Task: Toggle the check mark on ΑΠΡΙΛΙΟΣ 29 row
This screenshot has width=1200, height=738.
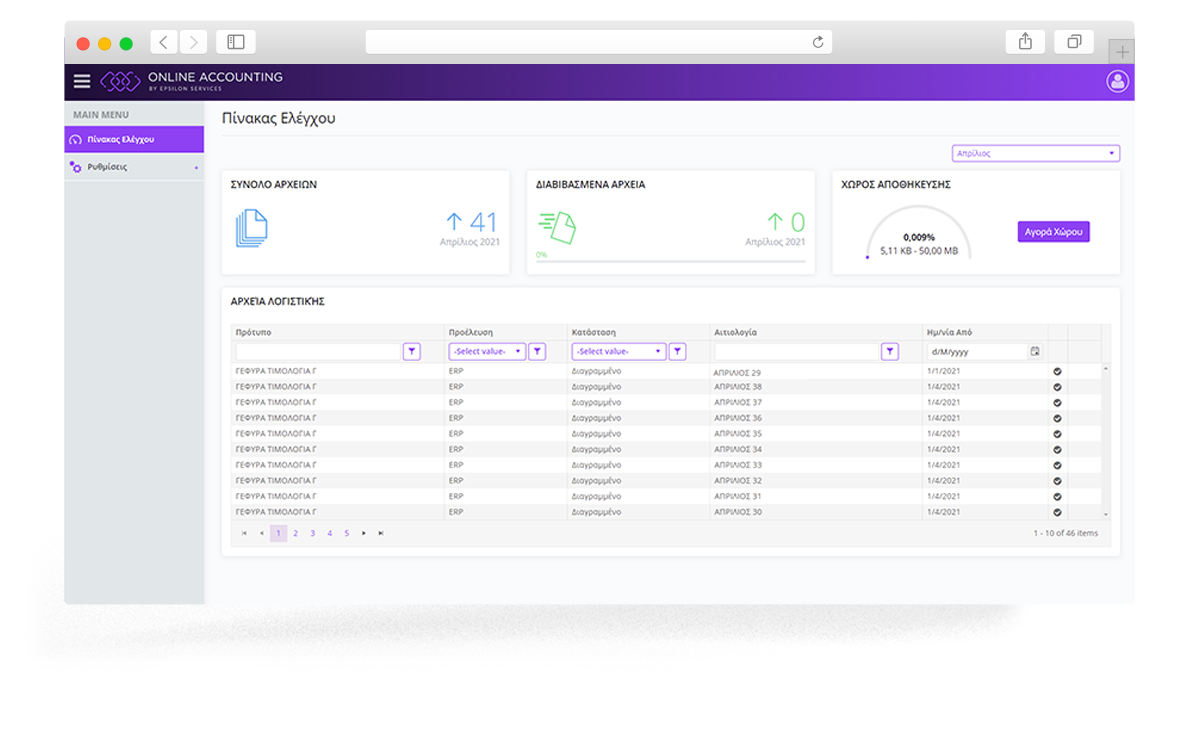Action: (1058, 372)
